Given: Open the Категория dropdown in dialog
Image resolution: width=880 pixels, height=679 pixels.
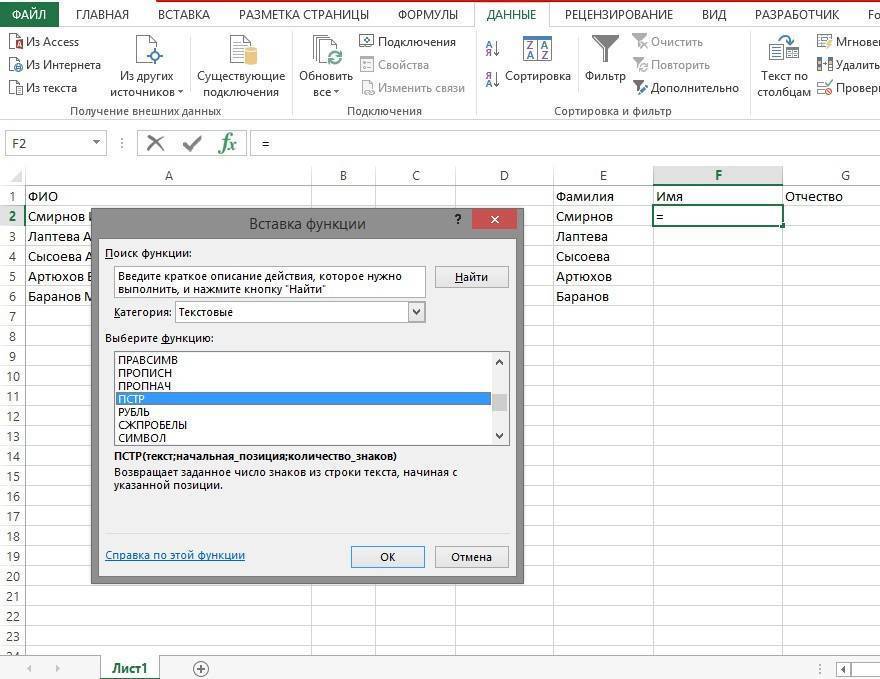Looking at the screenshot, I should (416, 311).
